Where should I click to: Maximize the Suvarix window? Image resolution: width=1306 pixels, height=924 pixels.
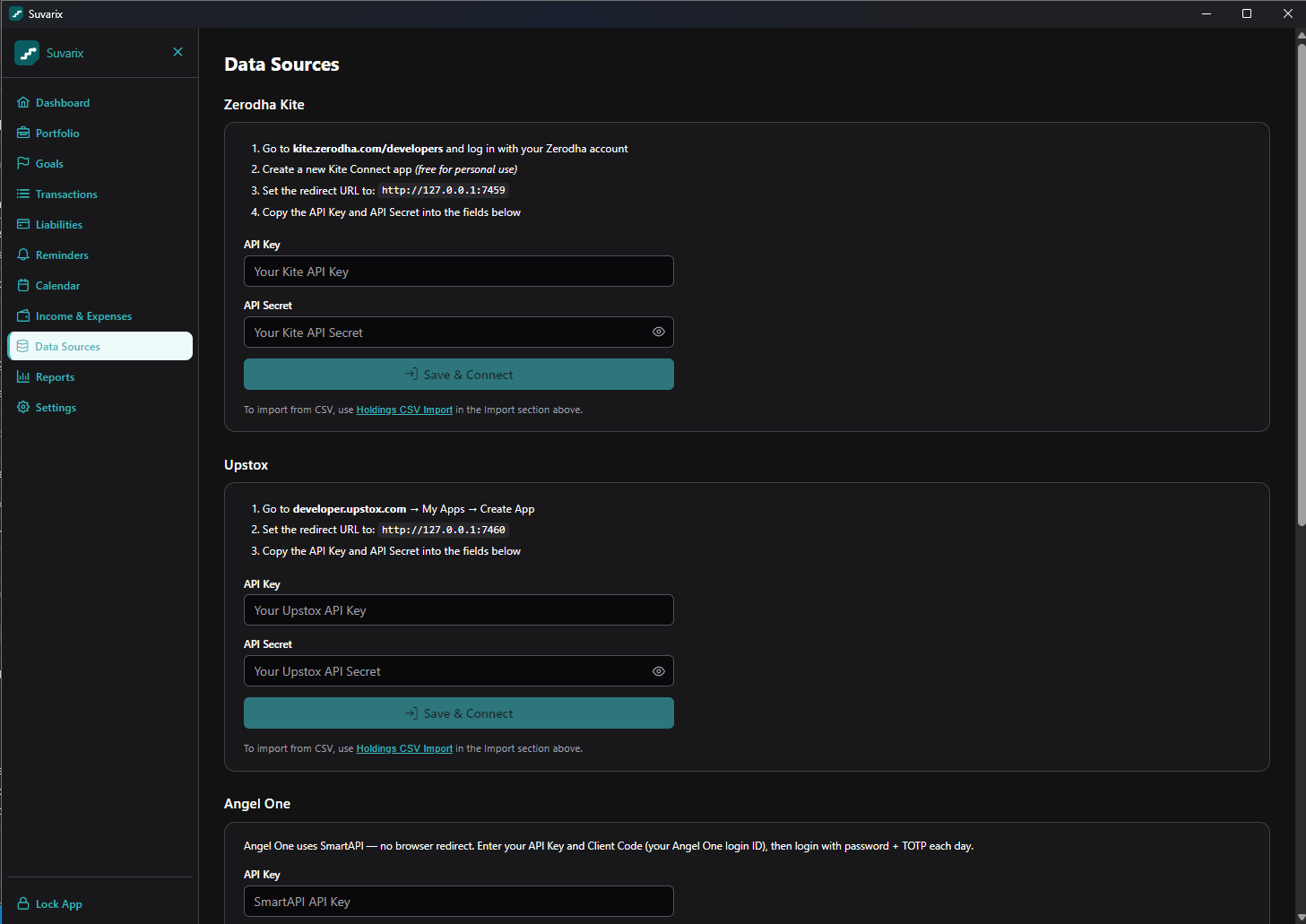click(1247, 13)
